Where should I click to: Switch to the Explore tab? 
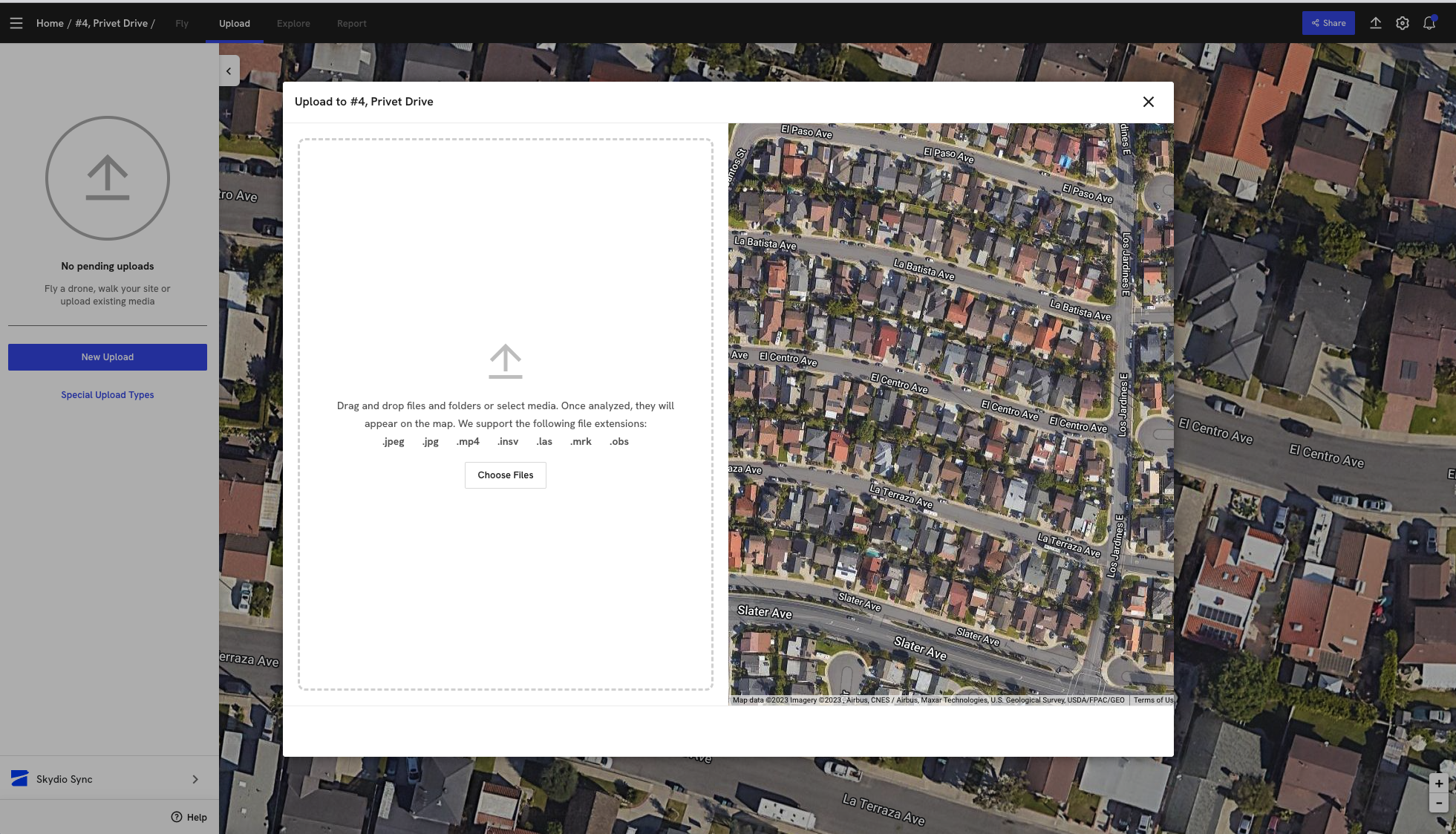pos(293,23)
